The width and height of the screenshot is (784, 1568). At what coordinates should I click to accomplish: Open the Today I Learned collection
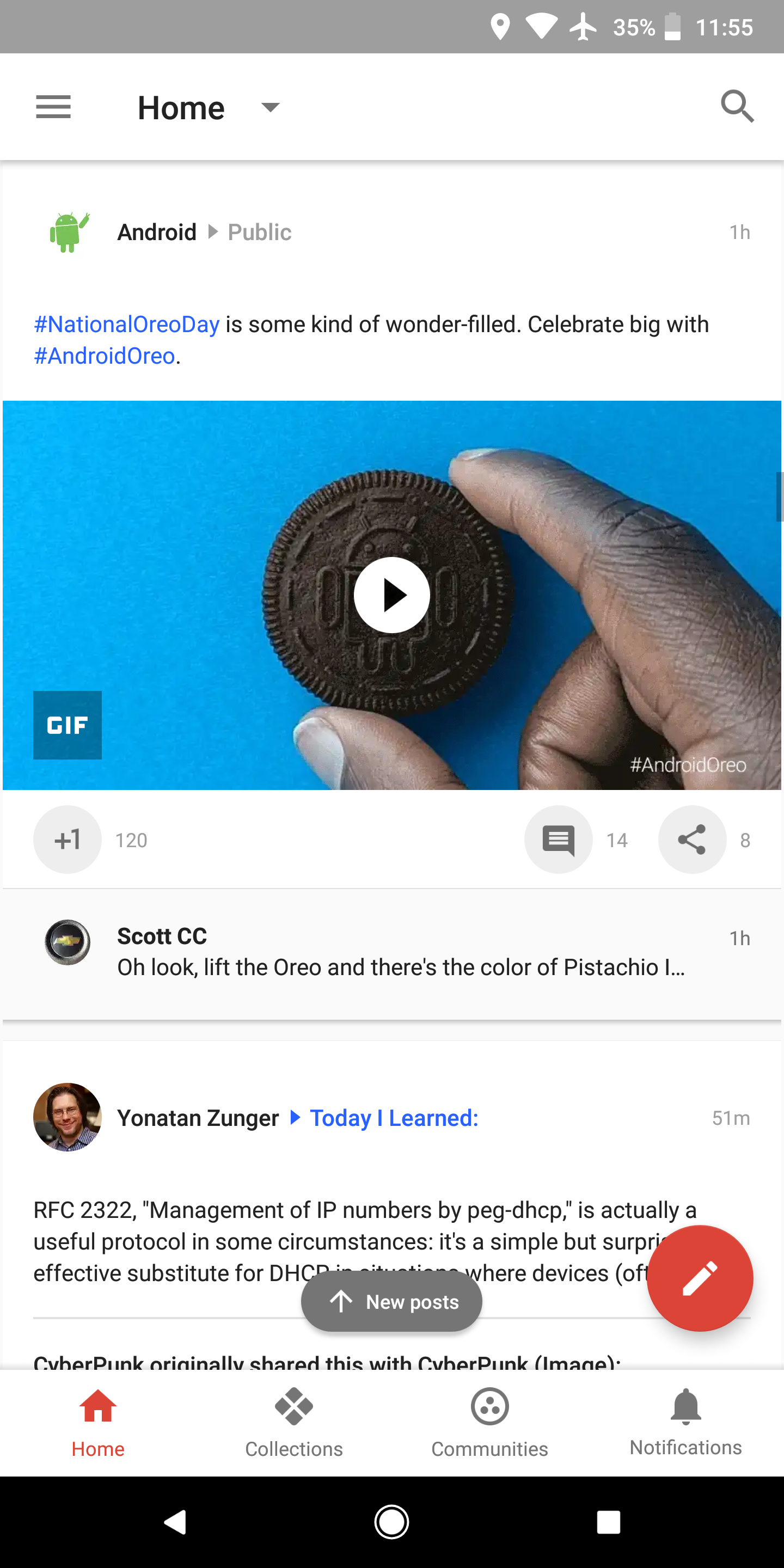coord(393,1118)
